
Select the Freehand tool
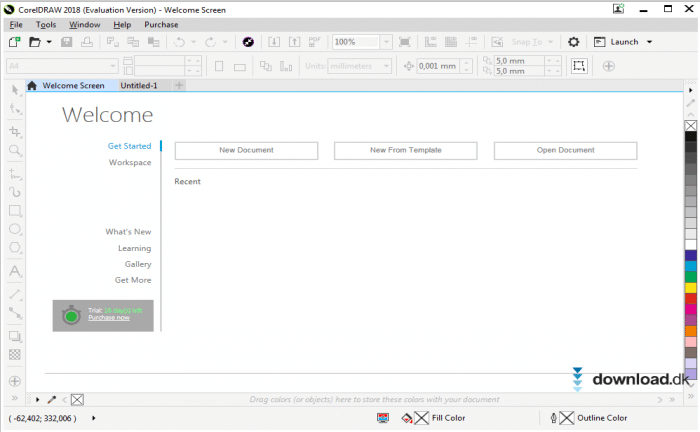point(15,174)
